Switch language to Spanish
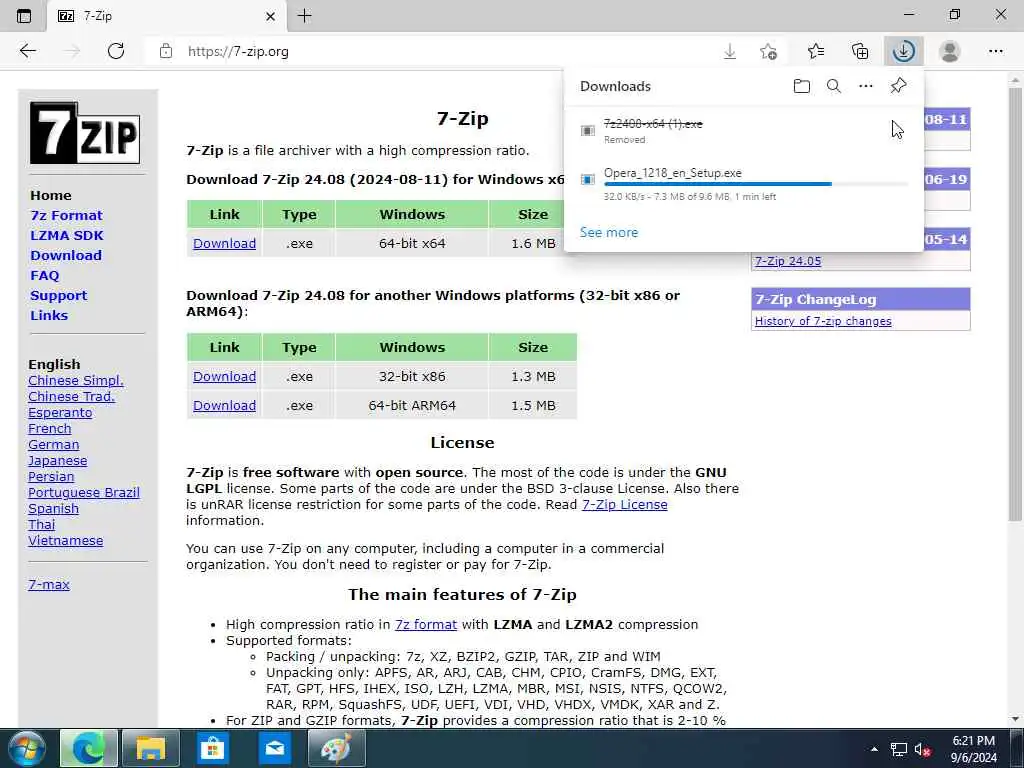Screen dimensions: 1024x768 (53, 509)
